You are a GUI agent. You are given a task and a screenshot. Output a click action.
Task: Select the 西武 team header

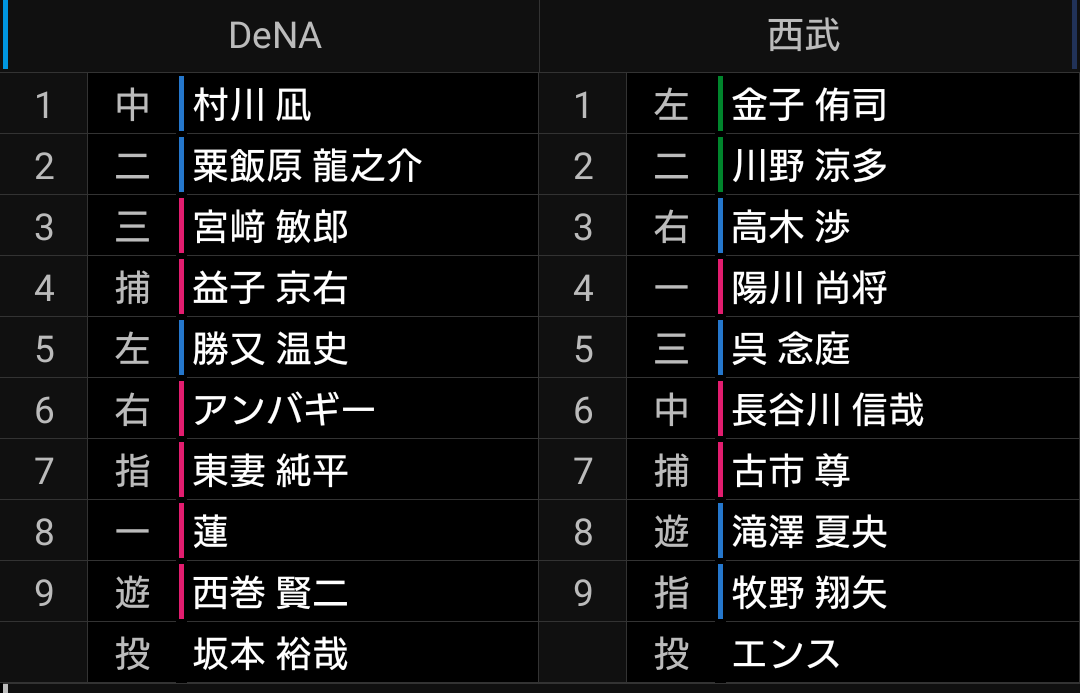point(804,36)
